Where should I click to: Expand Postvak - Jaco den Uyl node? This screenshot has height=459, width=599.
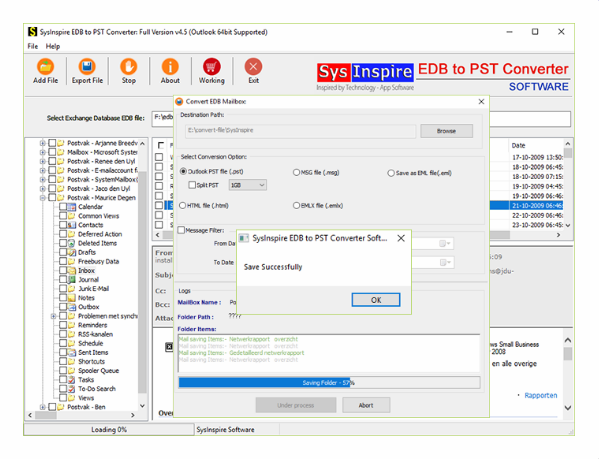(x=43, y=189)
